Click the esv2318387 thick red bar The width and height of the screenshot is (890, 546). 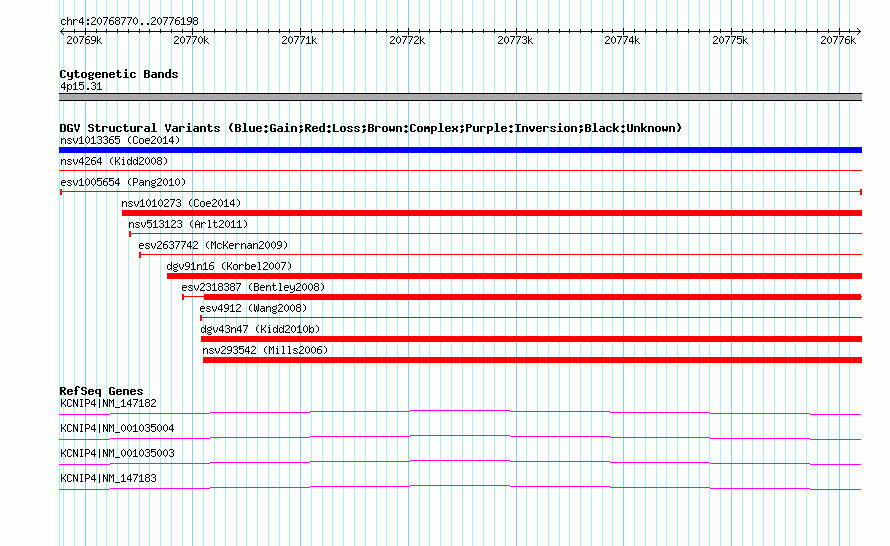pyautogui.click(x=532, y=297)
